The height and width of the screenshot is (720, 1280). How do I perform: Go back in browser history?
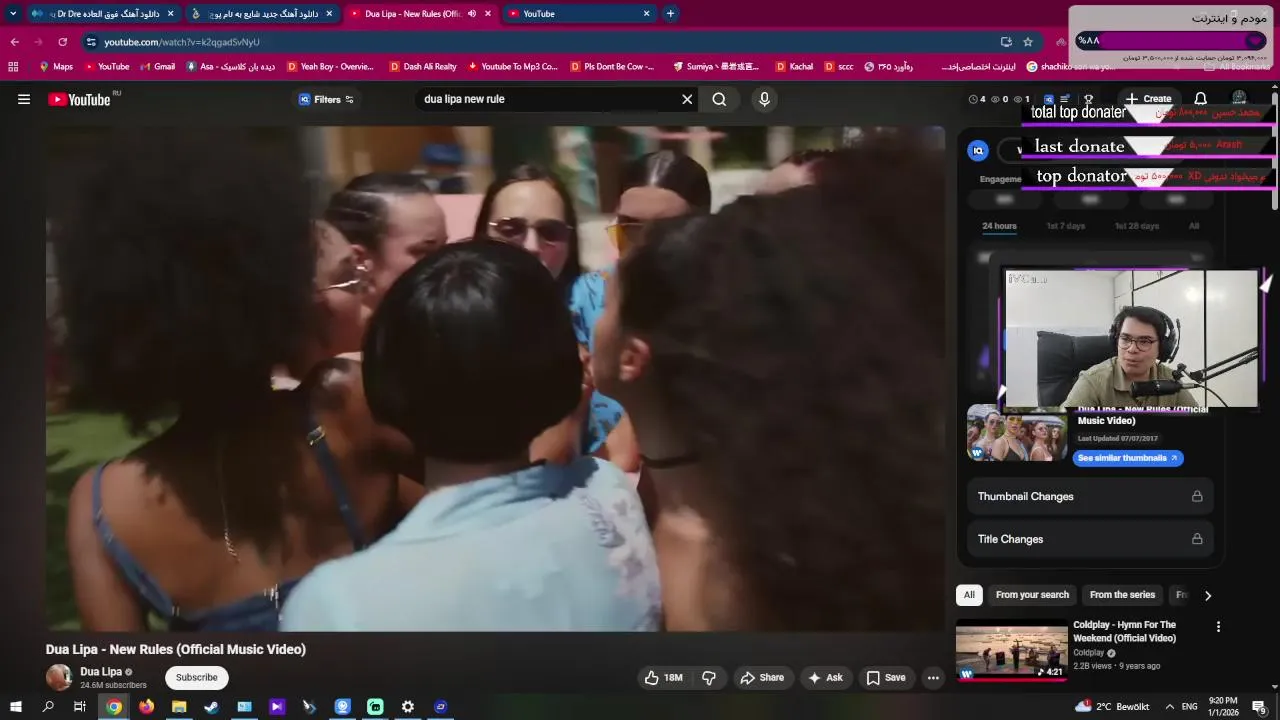click(14, 42)
